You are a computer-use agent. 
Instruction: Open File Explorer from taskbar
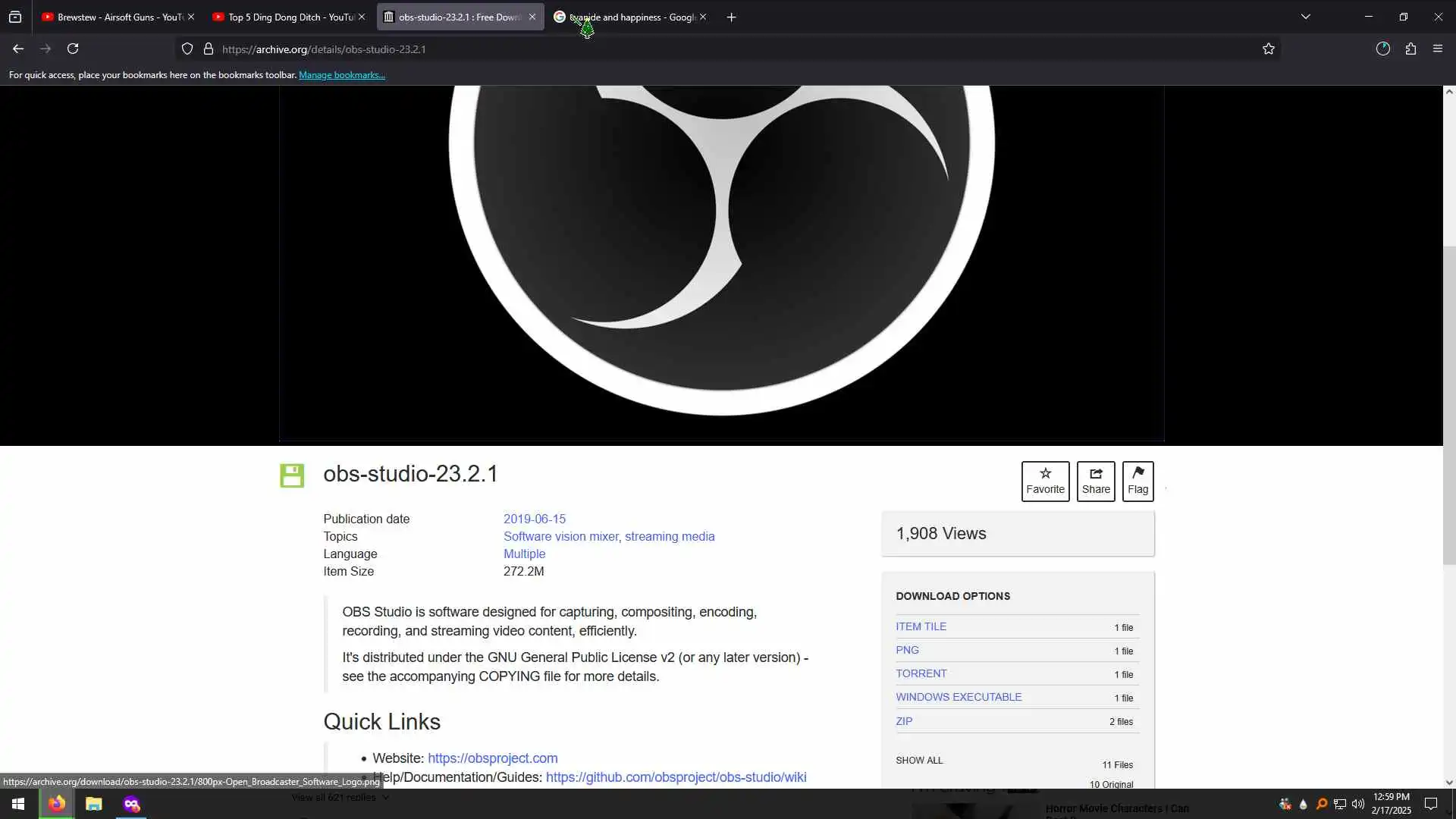click(x=93, y=804)
